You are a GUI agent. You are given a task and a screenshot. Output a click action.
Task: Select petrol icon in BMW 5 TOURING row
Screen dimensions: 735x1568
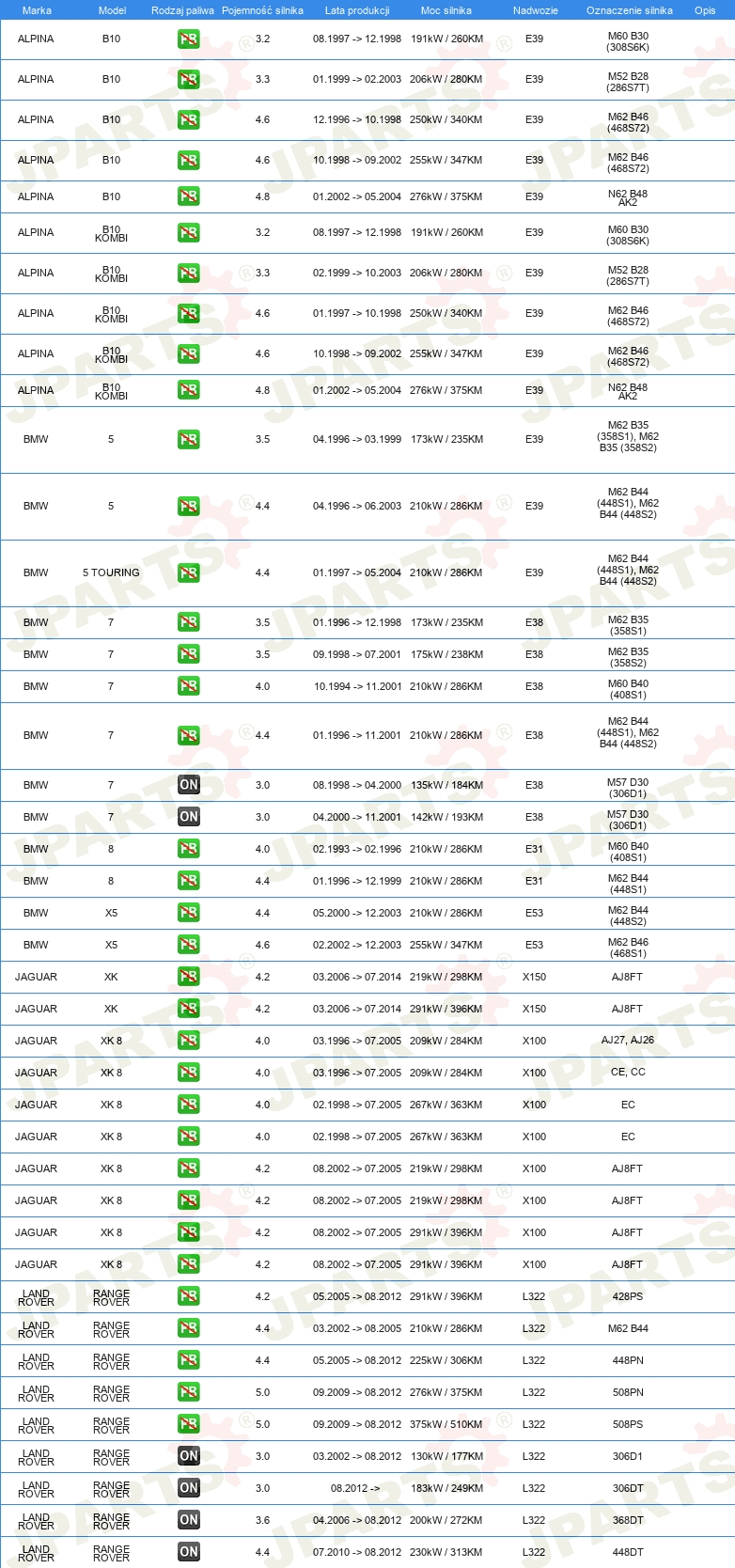[x=189, y=573]
